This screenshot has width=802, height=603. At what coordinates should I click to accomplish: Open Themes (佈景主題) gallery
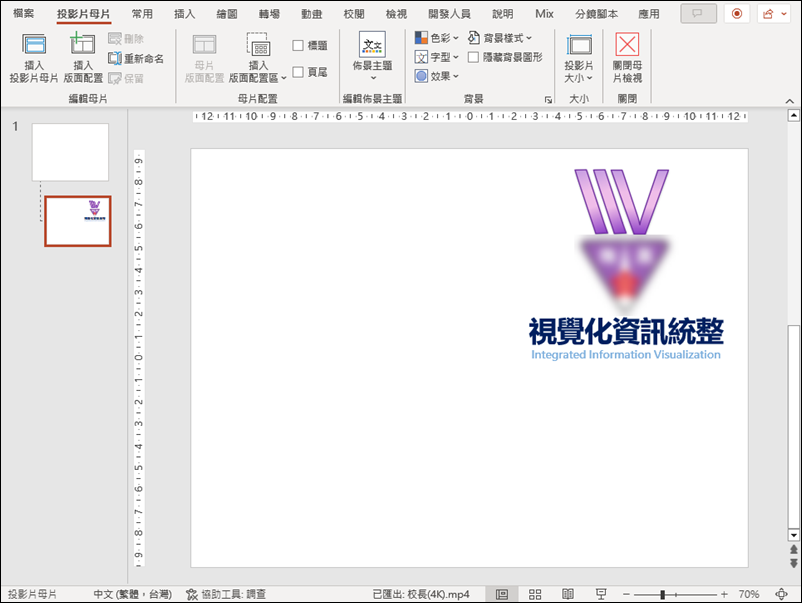coord(372,57)
